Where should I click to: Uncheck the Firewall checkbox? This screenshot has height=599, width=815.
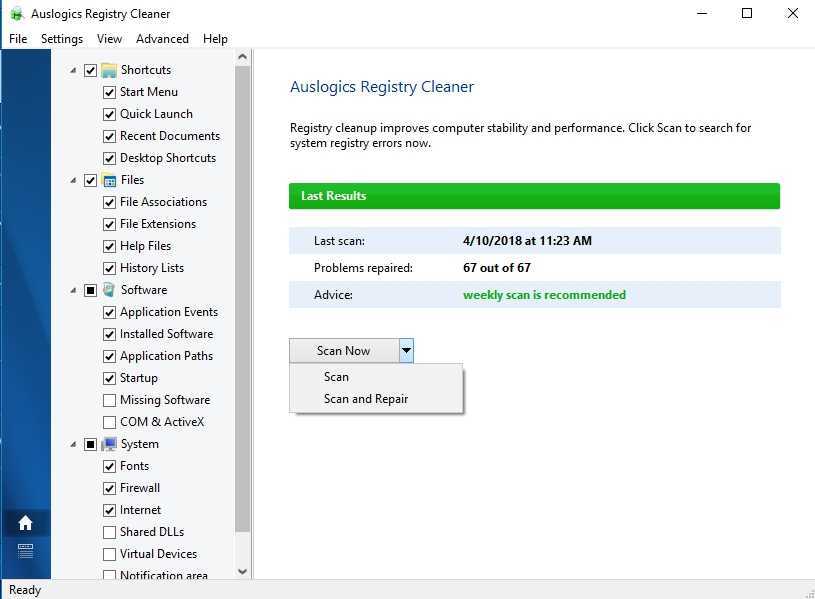pyautogui.click(x=110, y=488)
